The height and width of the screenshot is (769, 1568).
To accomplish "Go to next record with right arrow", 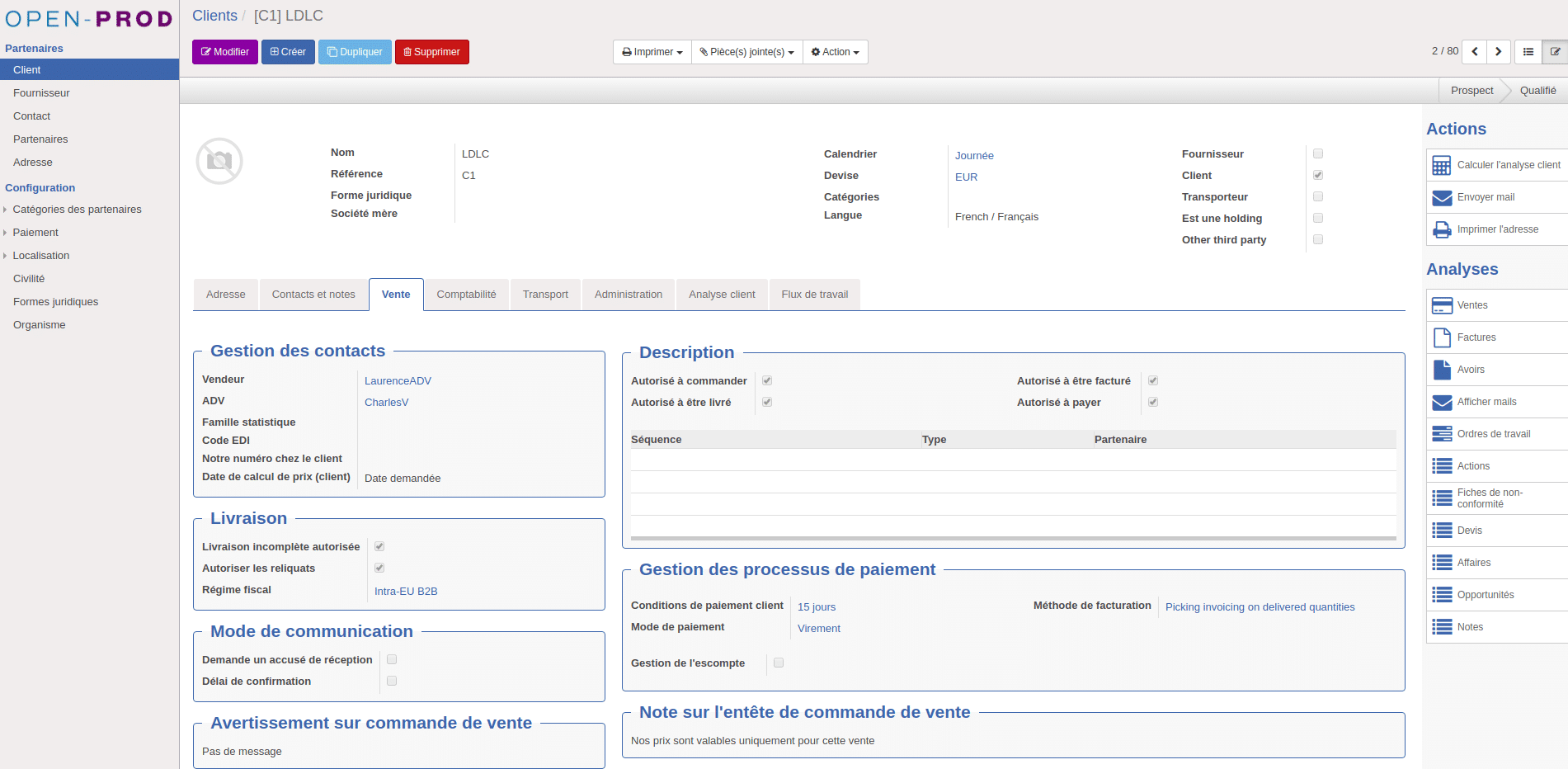I will (1498, 52).
